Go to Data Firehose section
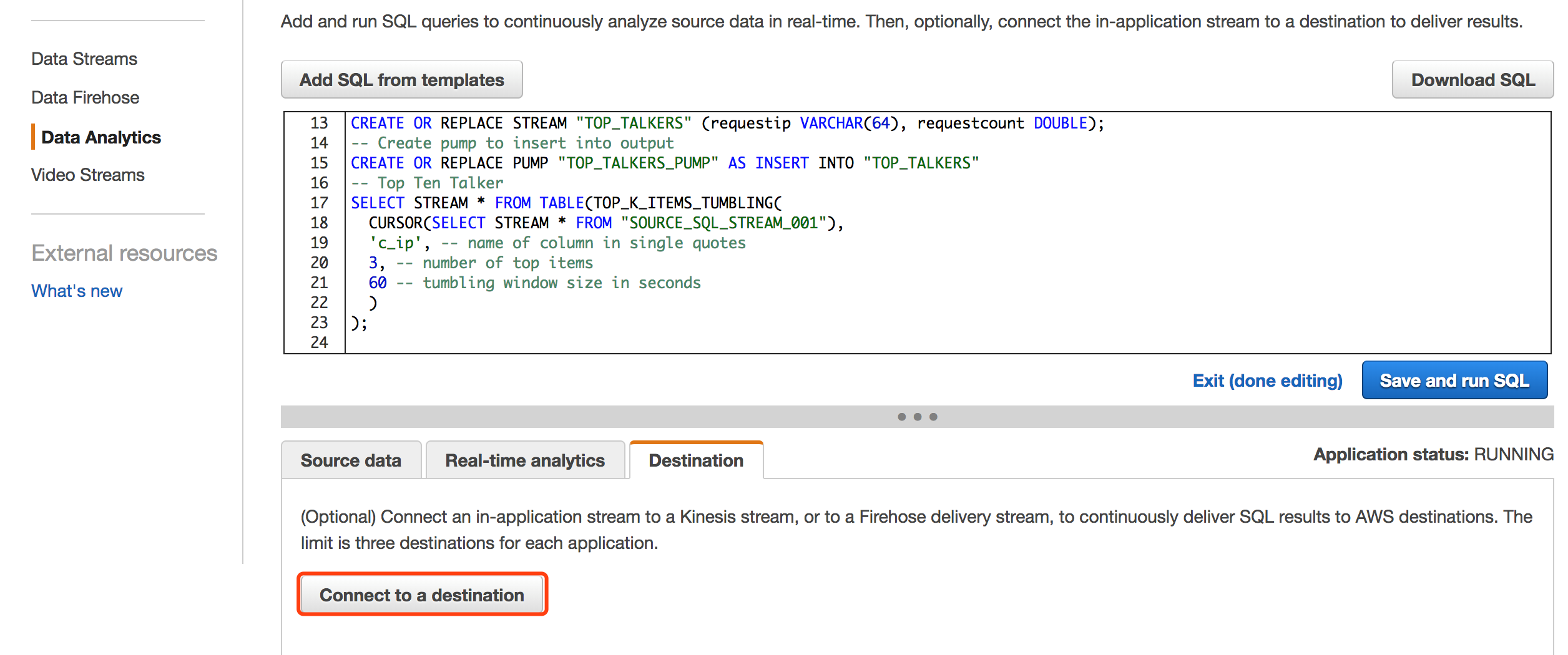1568x655 pixels. coord(85,97)
